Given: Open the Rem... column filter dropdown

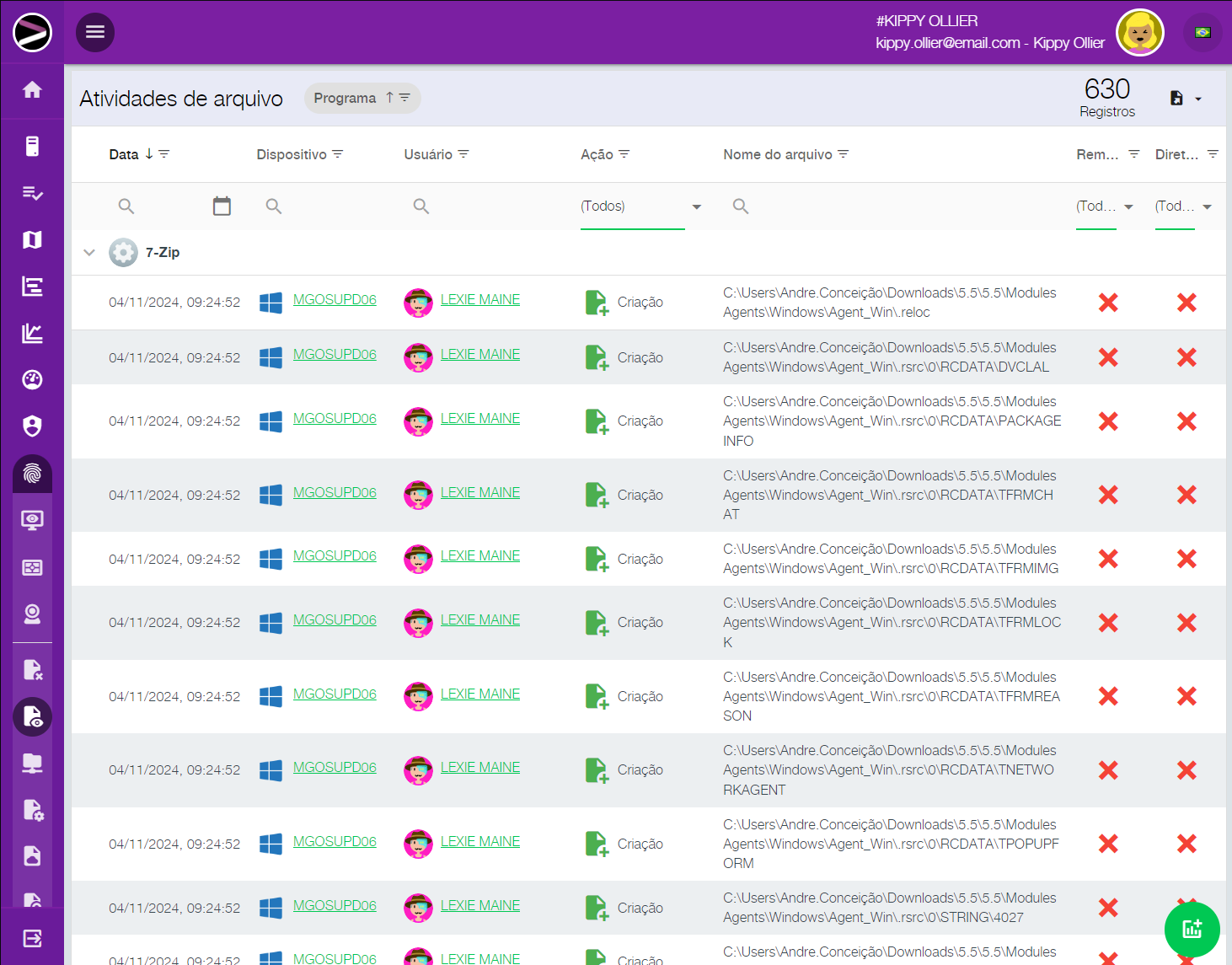Looking at the screenshot, I should 1105,206.
